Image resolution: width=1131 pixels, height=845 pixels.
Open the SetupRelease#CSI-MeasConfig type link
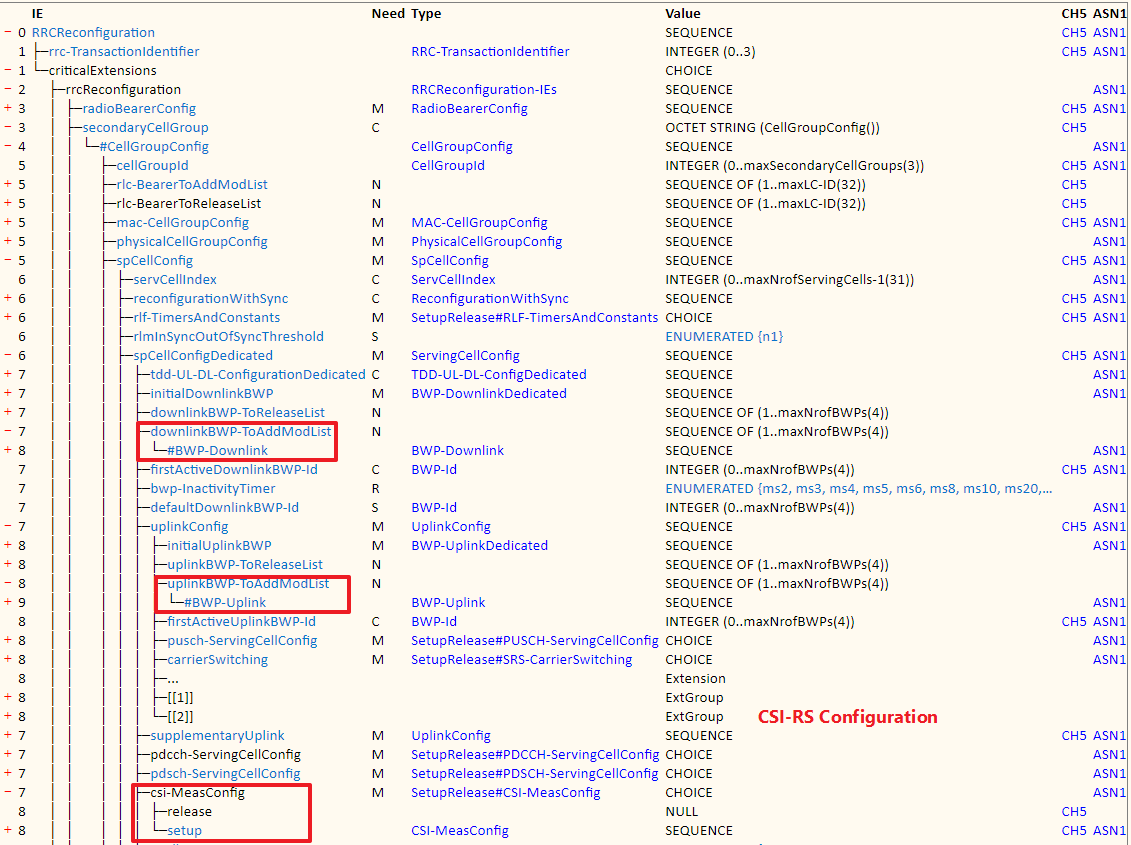click(x=506, y=793)
